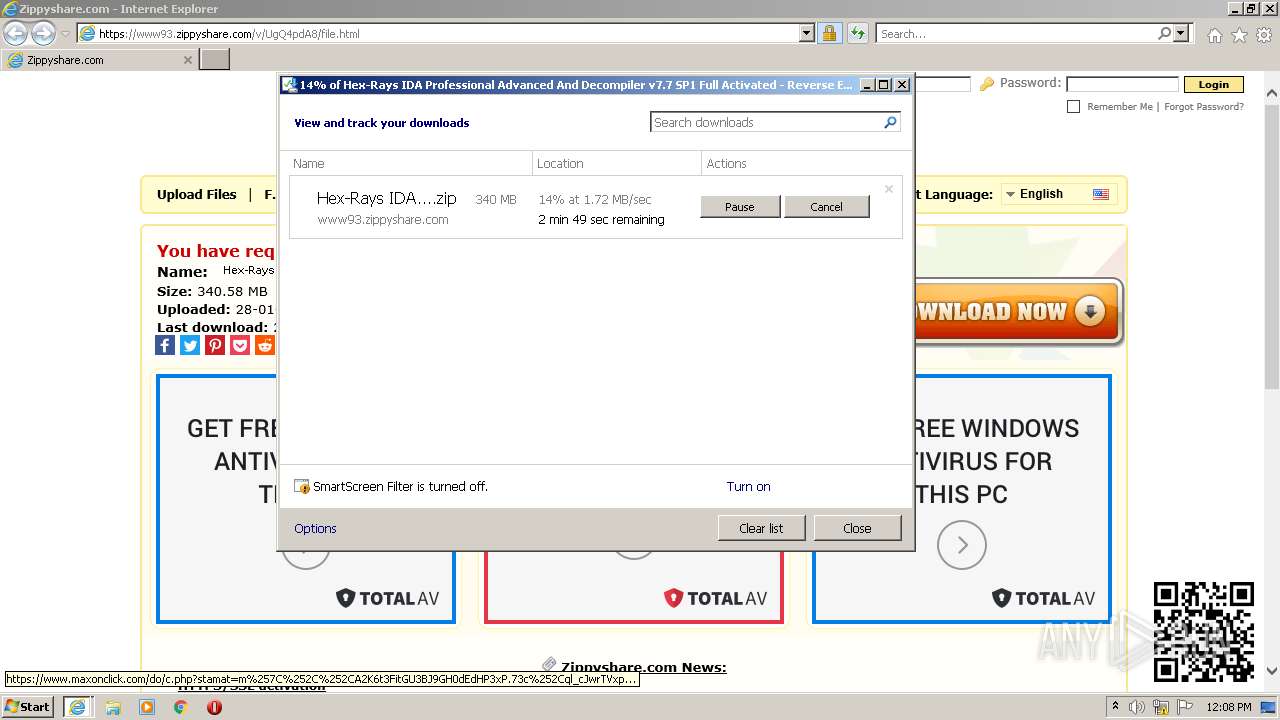Open the IE Home icon

[x=1214, y=35]
